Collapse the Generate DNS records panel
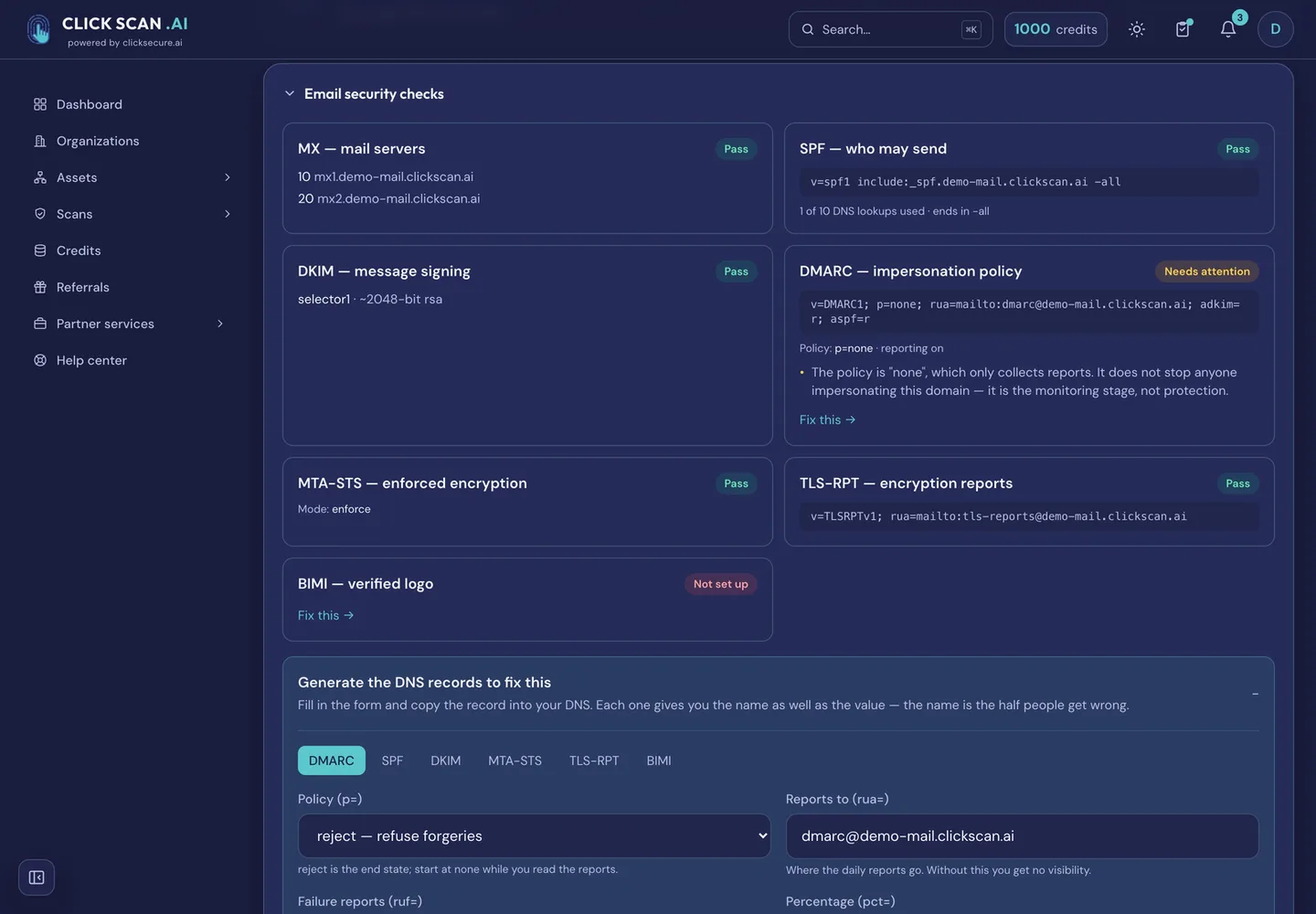This screenshot has width=1316, height=914. [1255, 694]
